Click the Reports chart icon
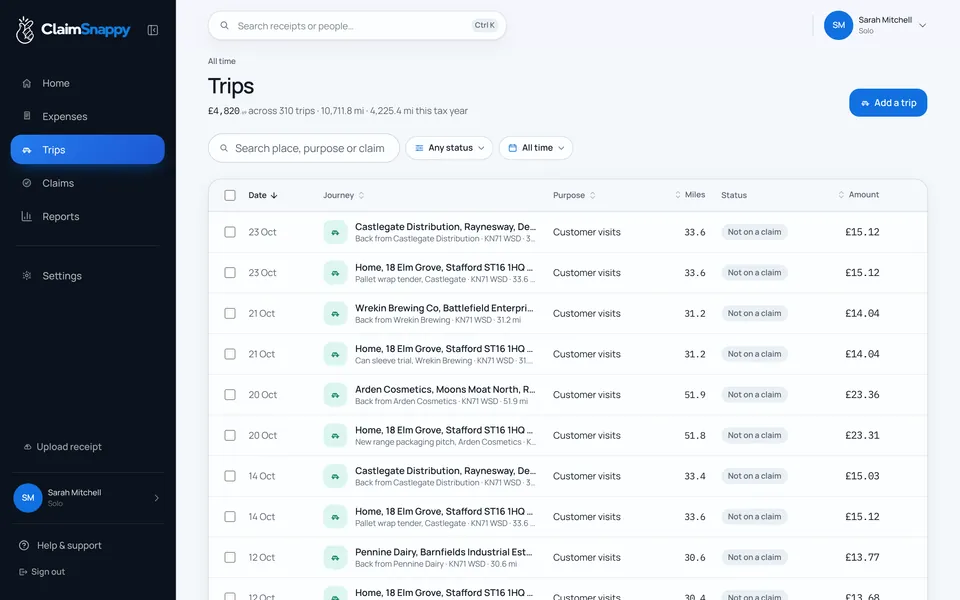 [27, 216]
